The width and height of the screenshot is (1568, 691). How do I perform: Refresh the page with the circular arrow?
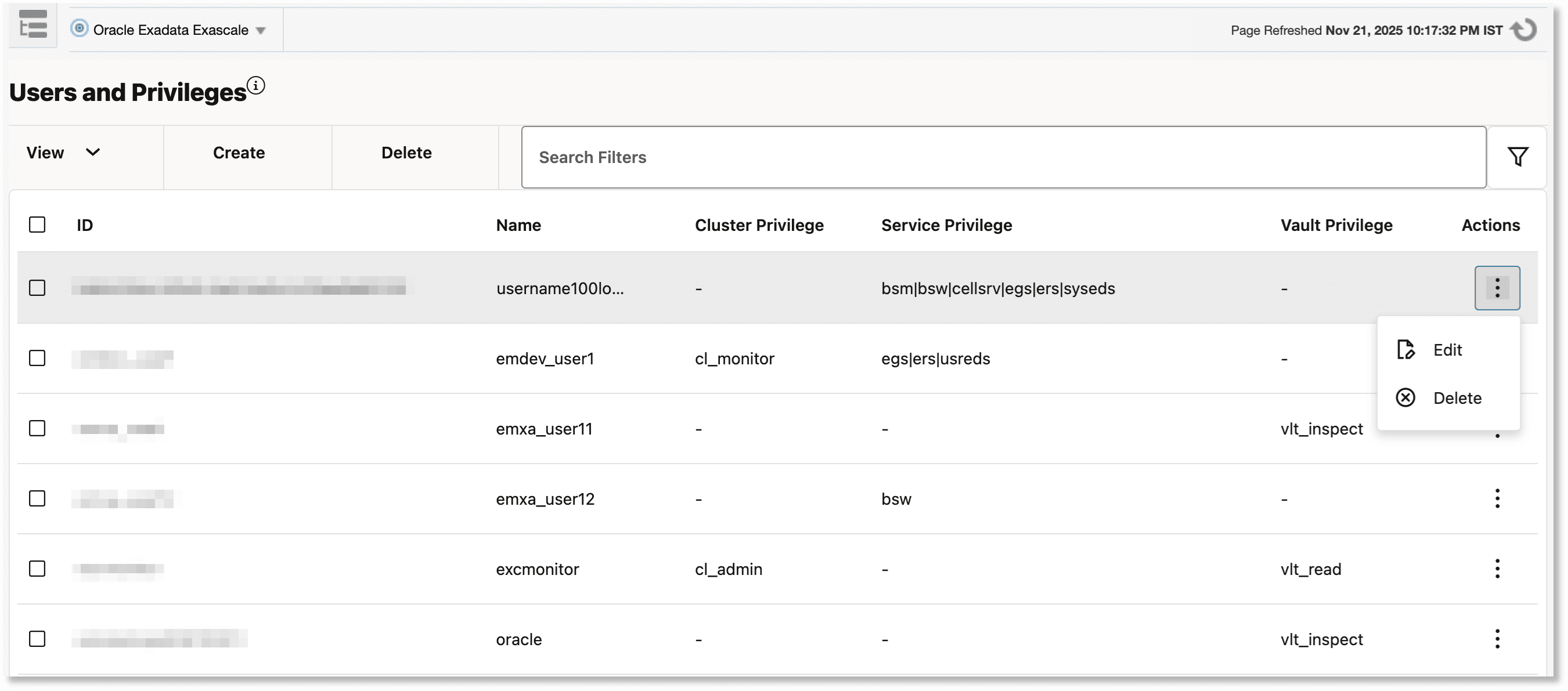click(x=1524, y=30)
